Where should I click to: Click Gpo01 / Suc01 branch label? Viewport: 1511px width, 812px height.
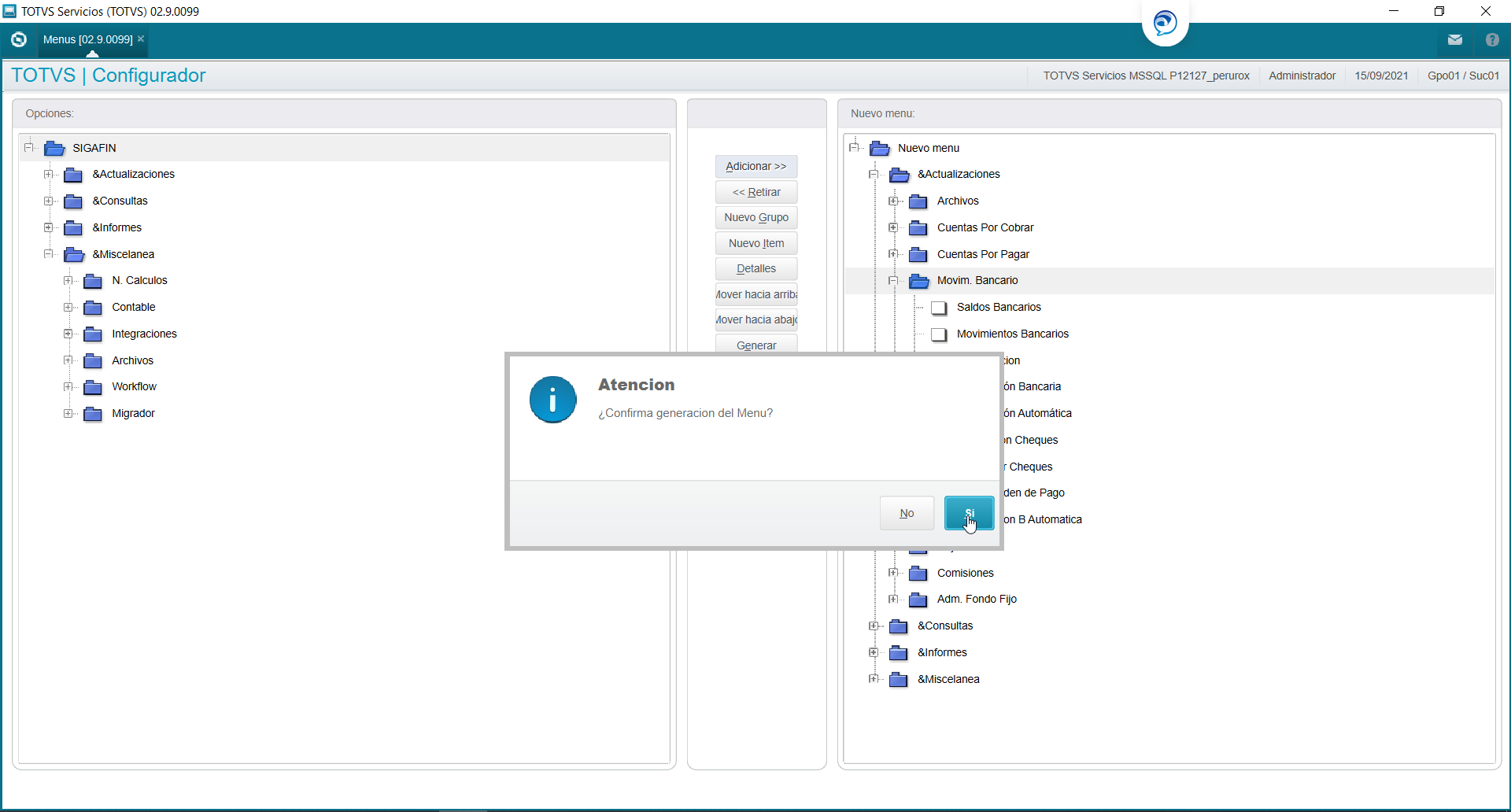[x=1463, y=76]
